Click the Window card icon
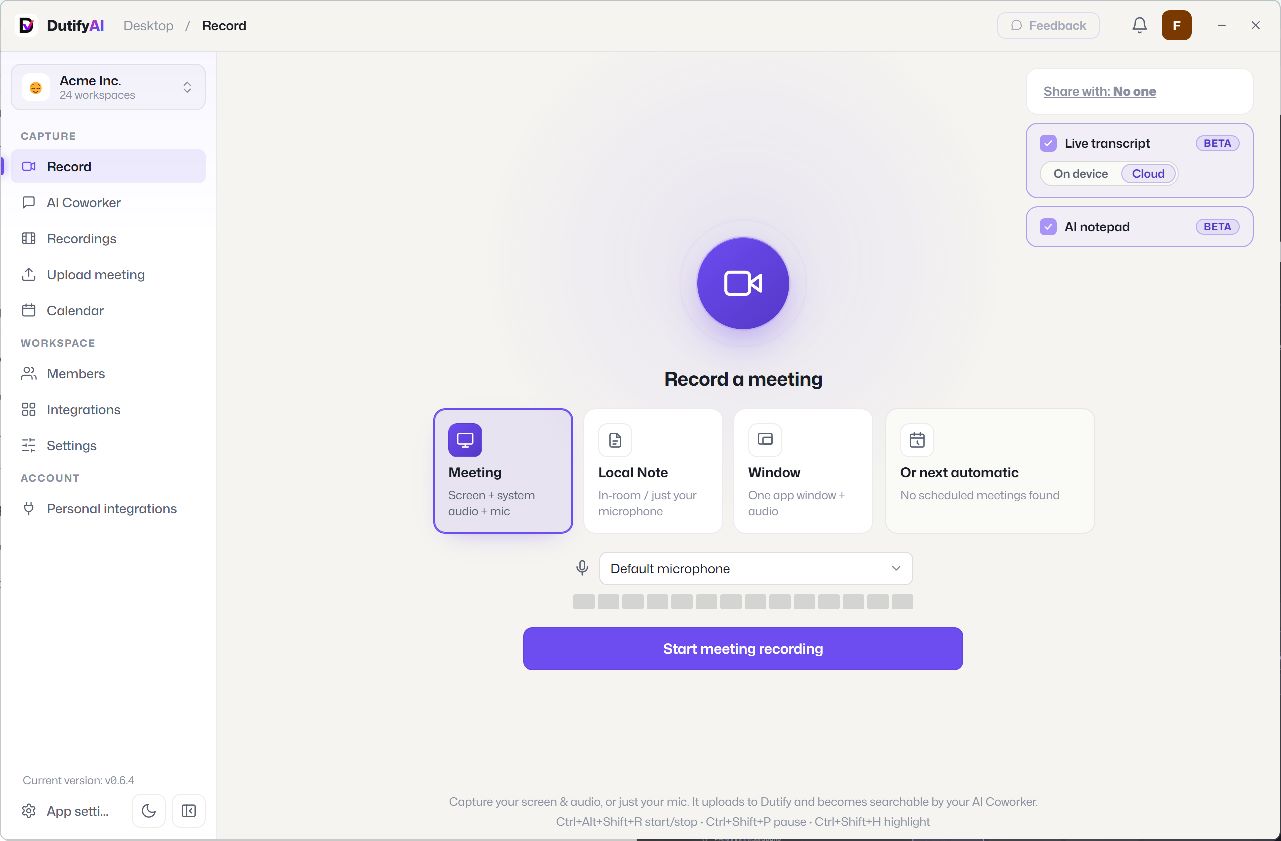This screenshot has width=1281, height=841. 765,440
